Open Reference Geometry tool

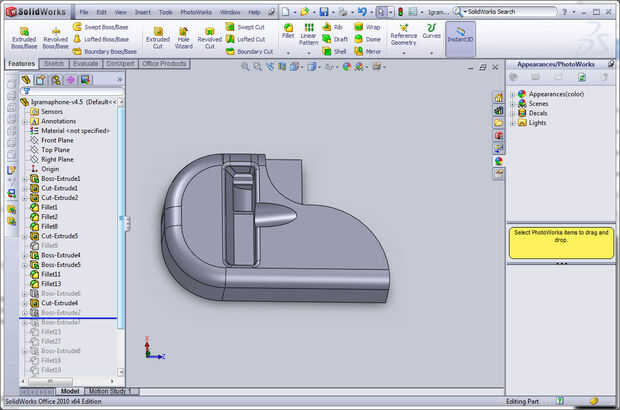click(x=403, y=36)
